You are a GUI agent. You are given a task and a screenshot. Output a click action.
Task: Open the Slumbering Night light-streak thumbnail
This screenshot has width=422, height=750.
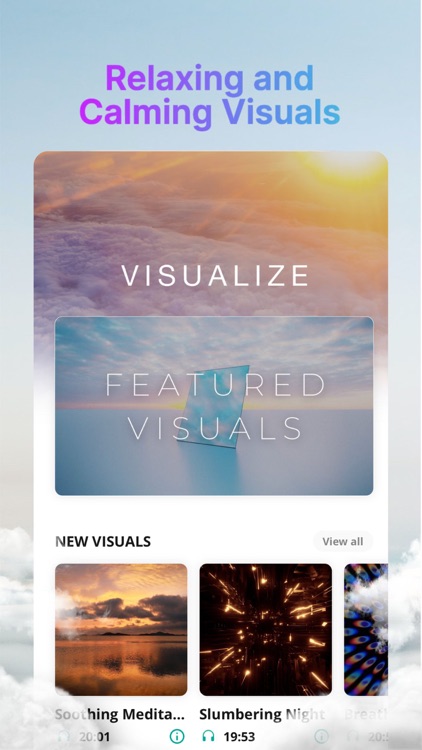tap(266, 629)
